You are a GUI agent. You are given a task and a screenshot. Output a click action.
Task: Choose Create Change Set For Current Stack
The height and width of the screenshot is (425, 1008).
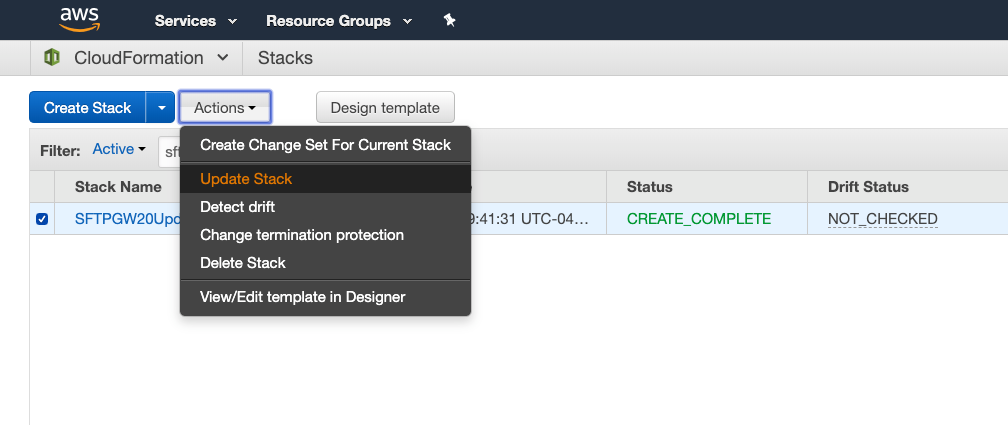pyautogui.click(x=325, y=145)
